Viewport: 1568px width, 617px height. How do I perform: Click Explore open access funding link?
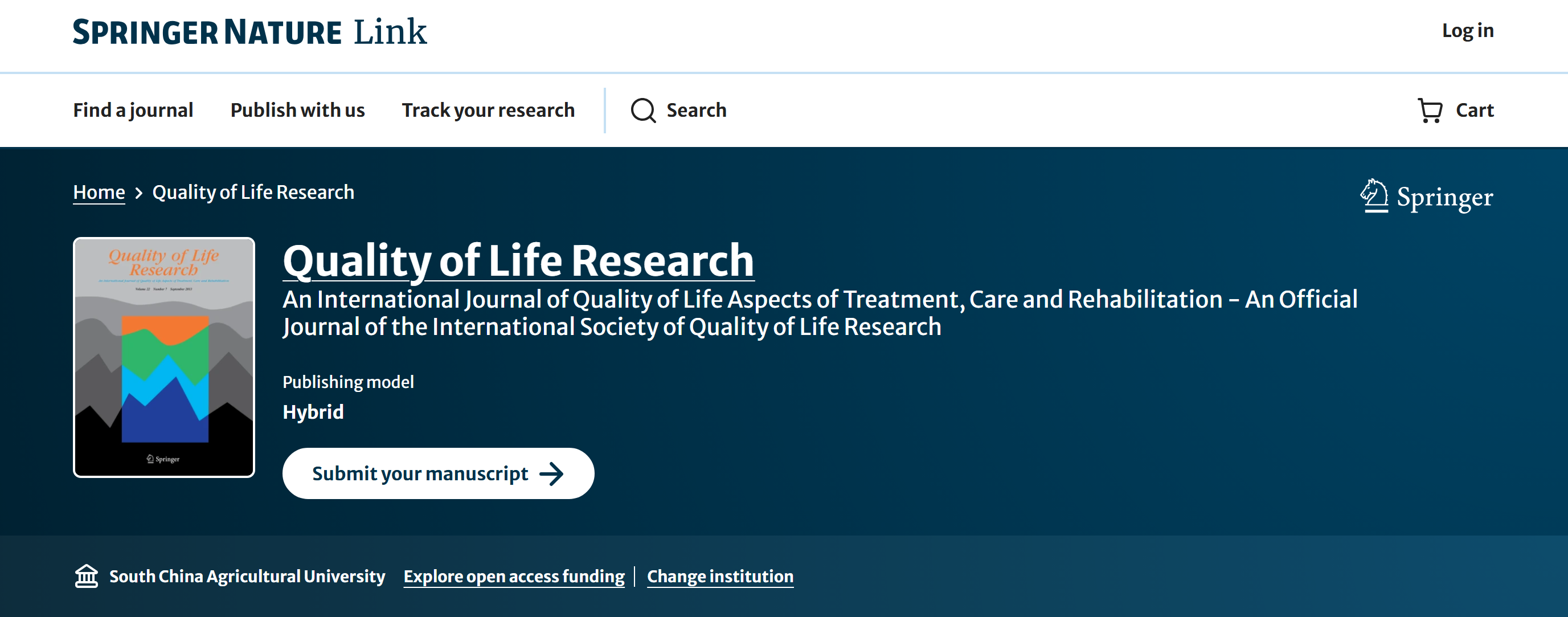click(x=514, y=576)
